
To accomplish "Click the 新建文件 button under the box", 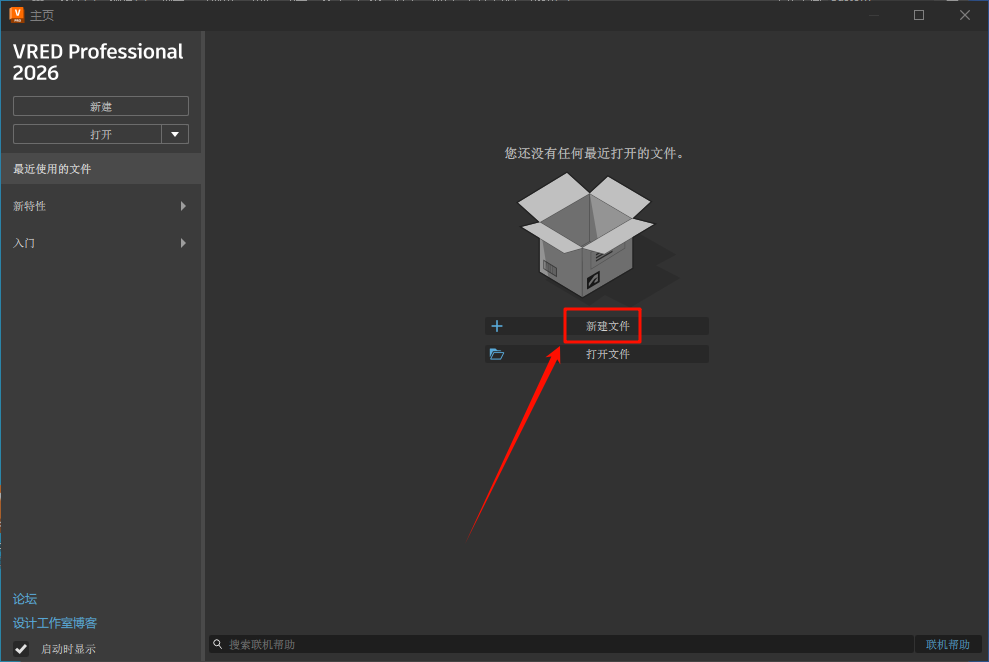I will click(x=607, y=326).
